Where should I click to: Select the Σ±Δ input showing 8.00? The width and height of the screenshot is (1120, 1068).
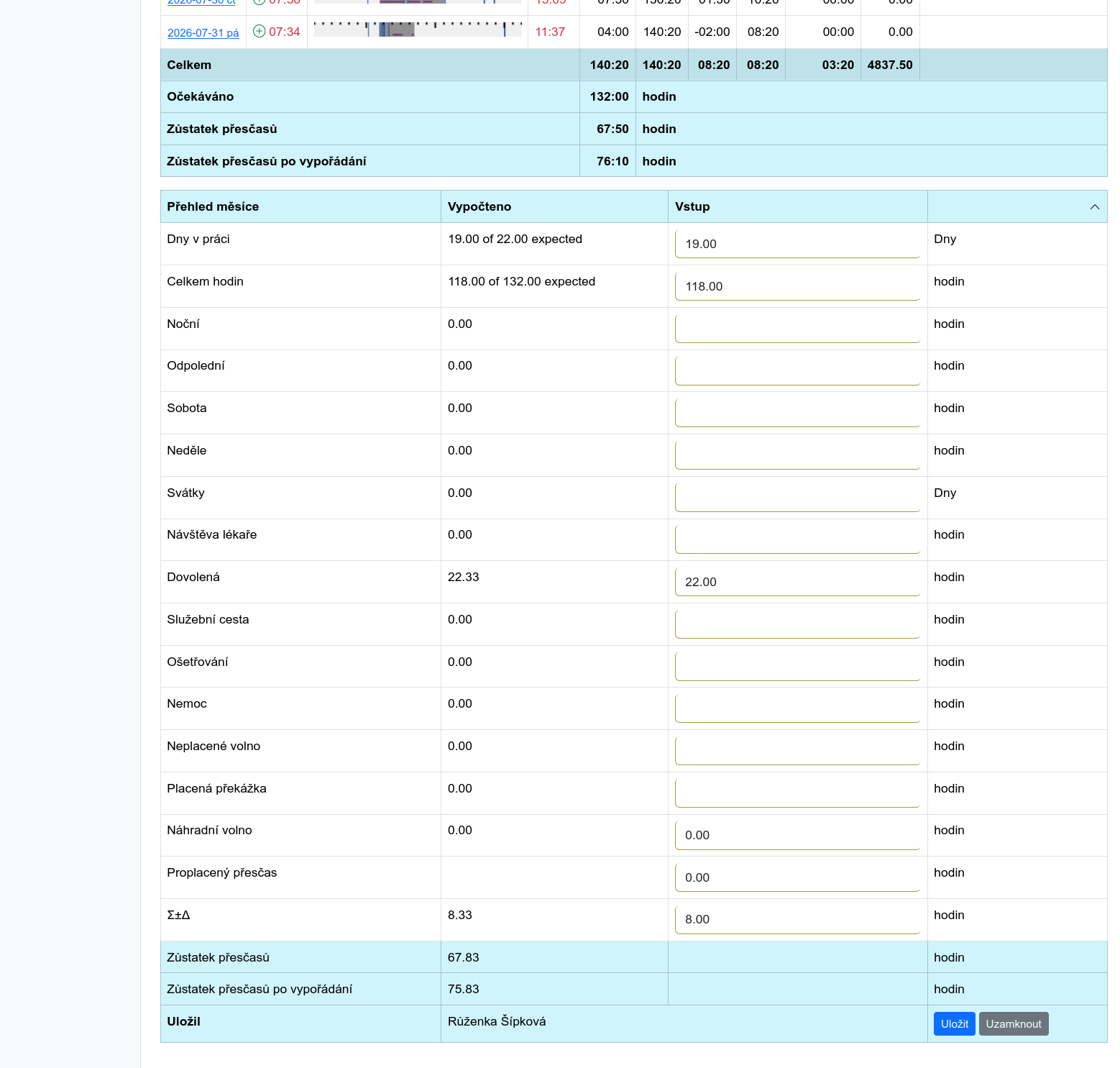797,920
